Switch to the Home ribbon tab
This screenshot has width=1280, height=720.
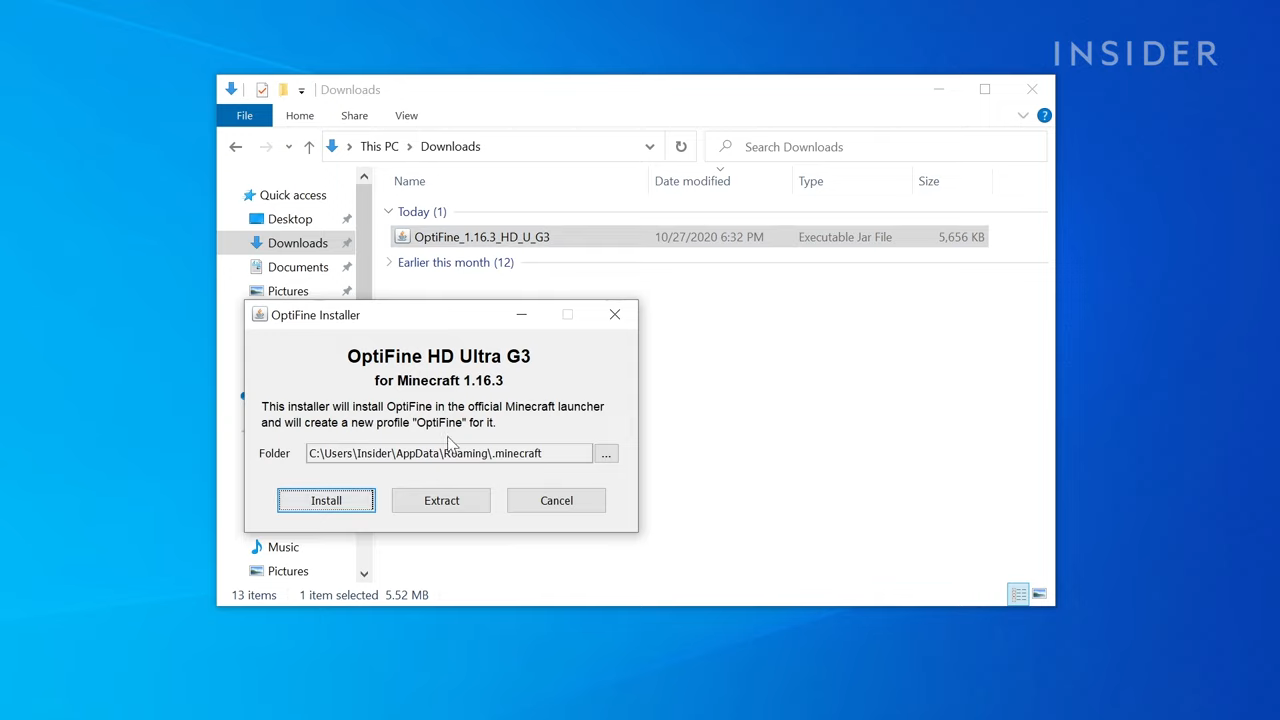299,115
